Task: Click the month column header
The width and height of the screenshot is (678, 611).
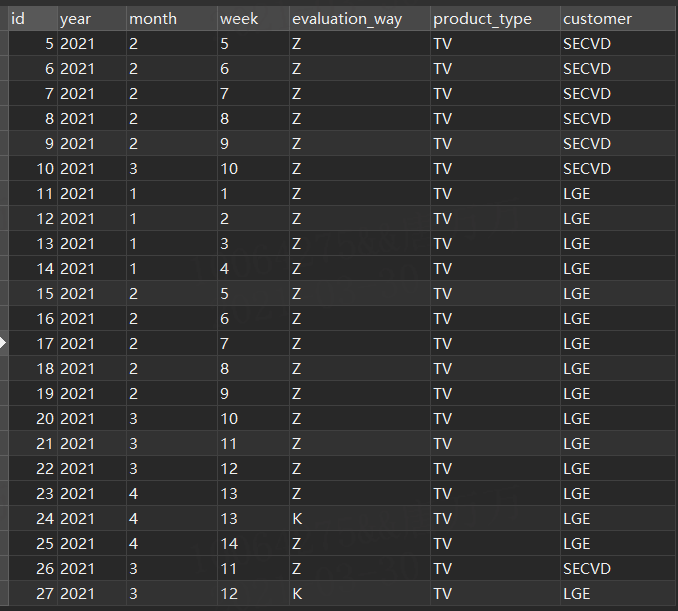Action: (172, 19)
